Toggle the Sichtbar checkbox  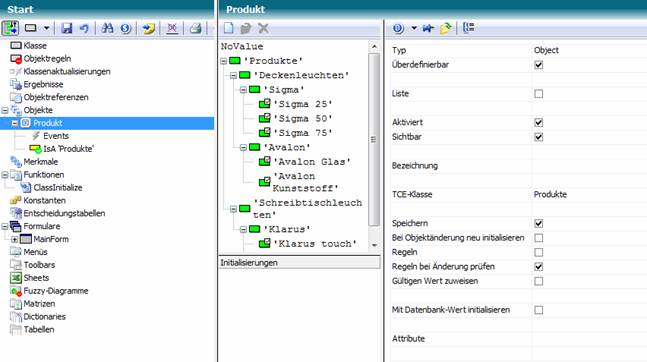538,137
